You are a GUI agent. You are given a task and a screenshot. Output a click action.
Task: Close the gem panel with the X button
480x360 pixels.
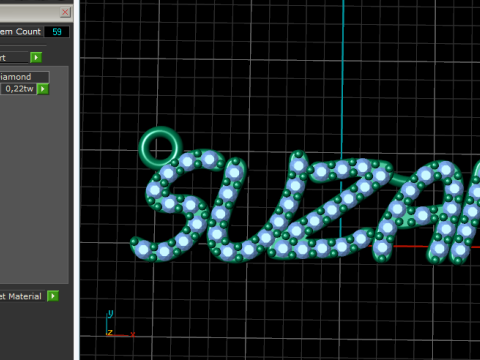click(x=65, y=13)
